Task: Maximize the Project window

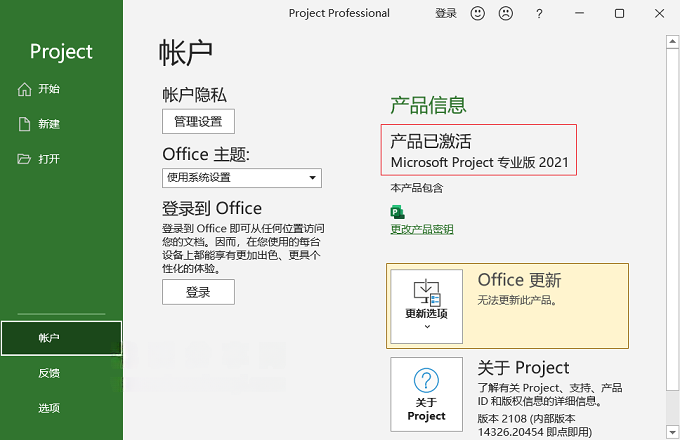Action: click(x=619, y=13)
